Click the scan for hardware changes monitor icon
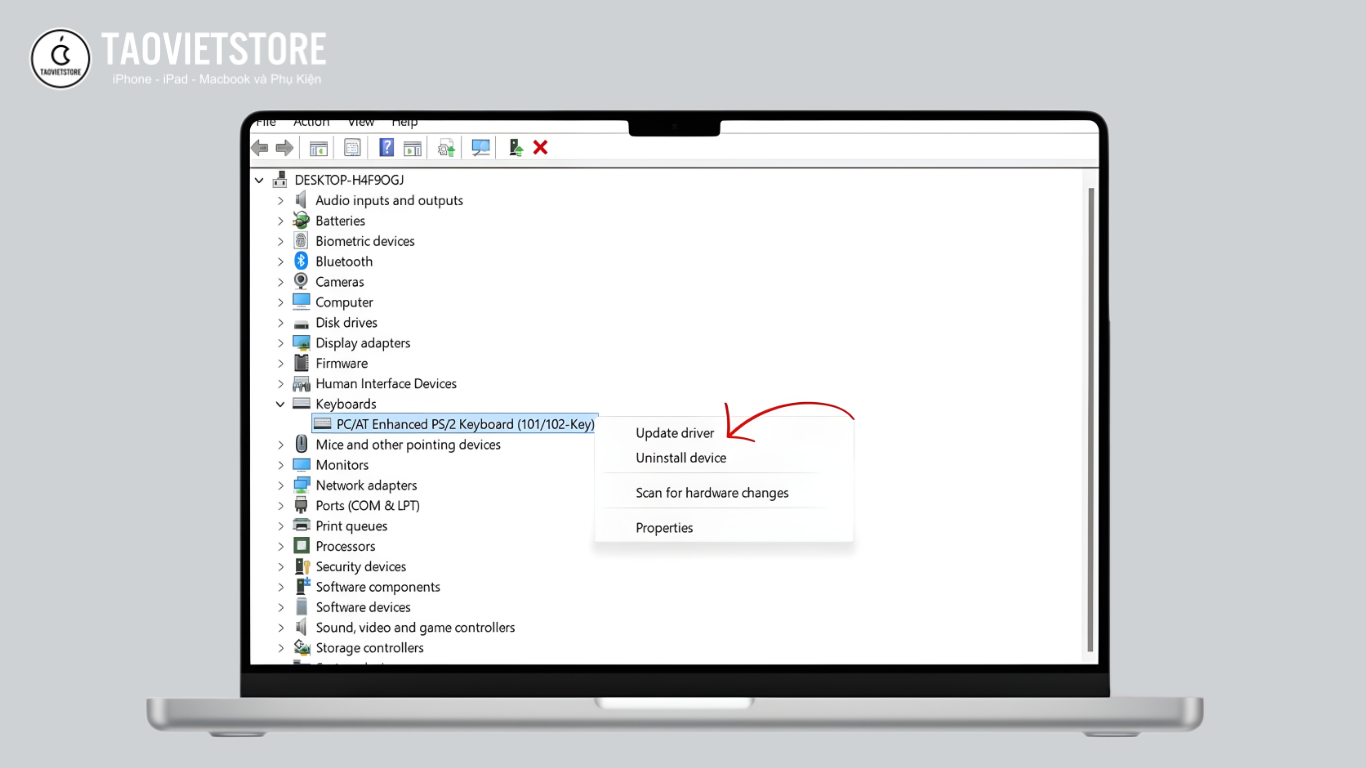The image size is (1366, 768). click(x=481, y=148)
